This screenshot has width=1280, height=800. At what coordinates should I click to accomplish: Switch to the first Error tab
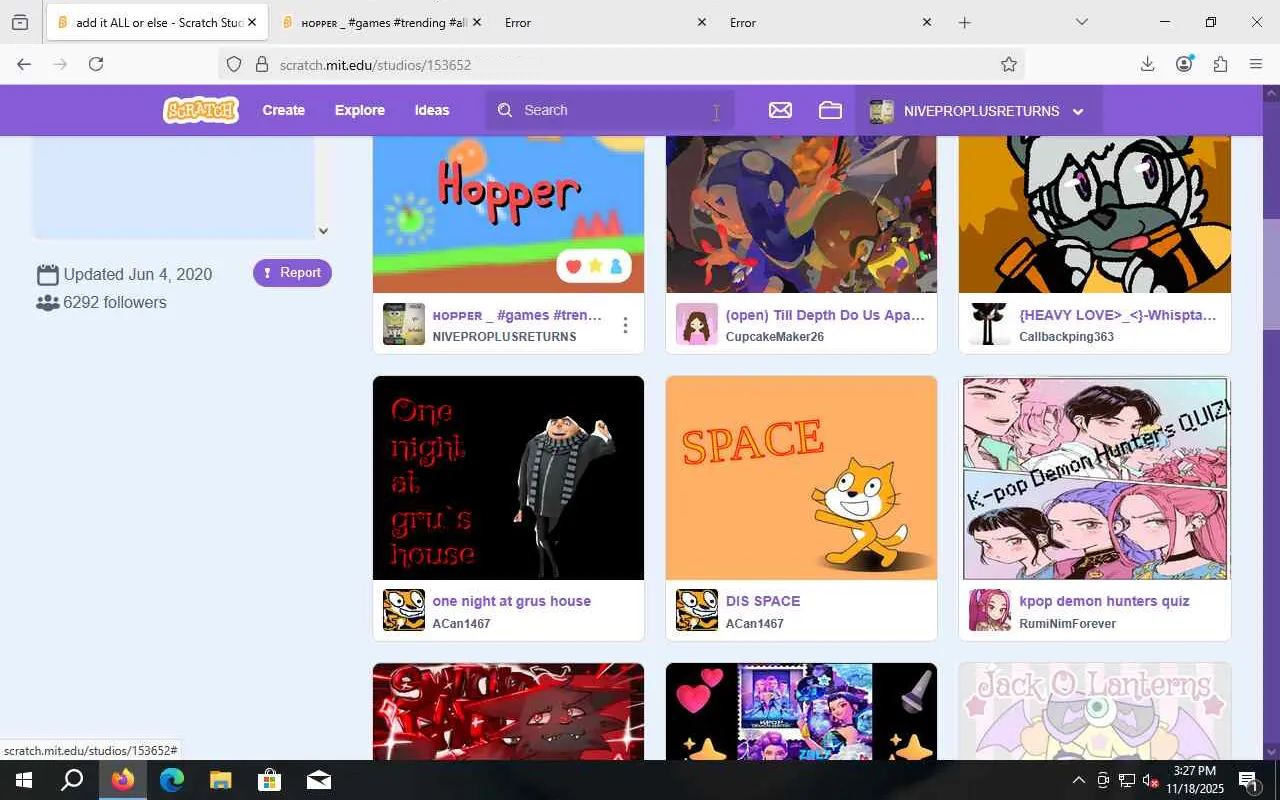tap(605, 22)
